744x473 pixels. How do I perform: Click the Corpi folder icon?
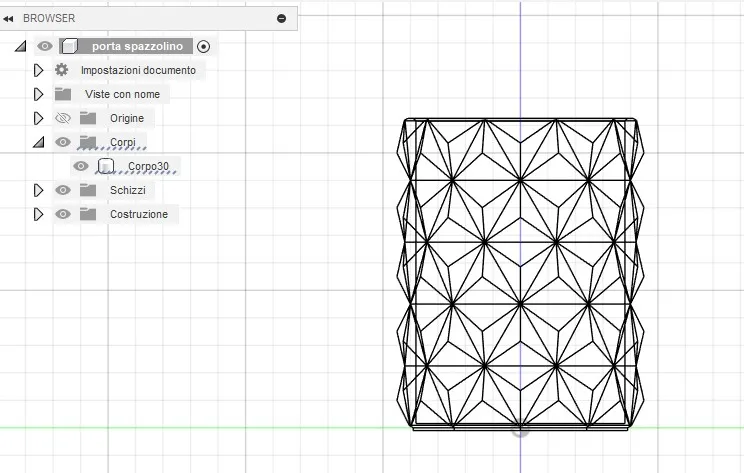click(x=88, y=142)
